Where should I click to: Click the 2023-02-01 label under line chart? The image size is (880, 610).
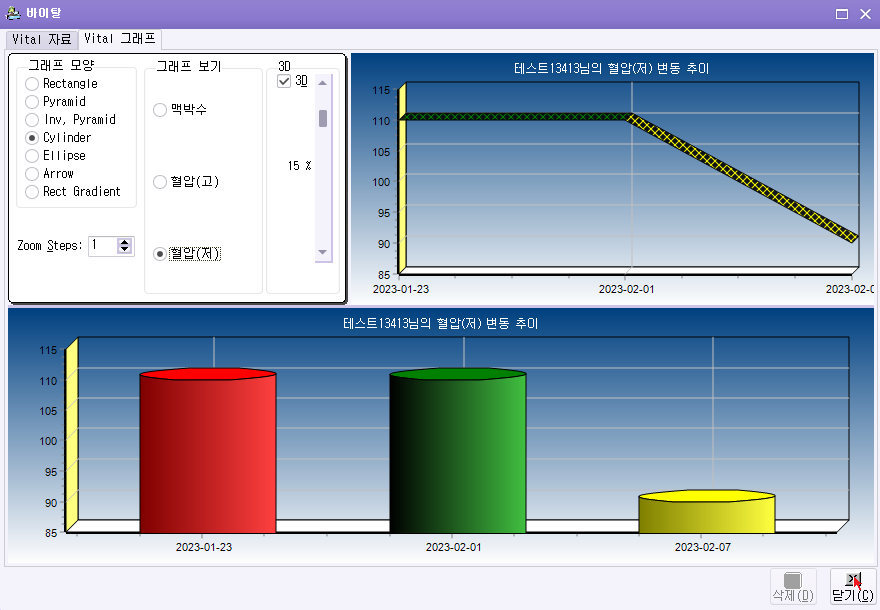(626, 289)
